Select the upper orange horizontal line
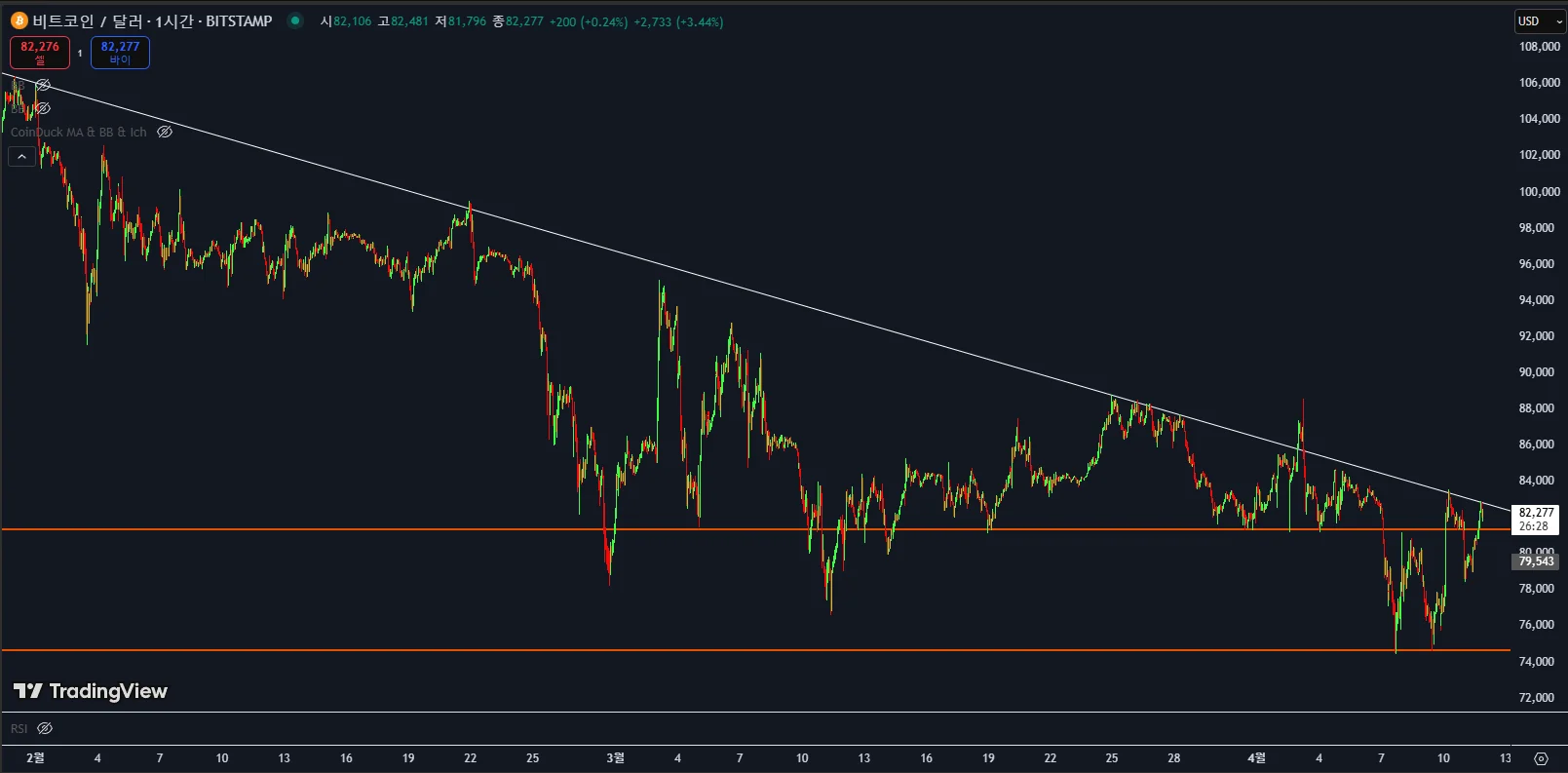Viewport: 1568px width, 773px height. coord(755,529)
